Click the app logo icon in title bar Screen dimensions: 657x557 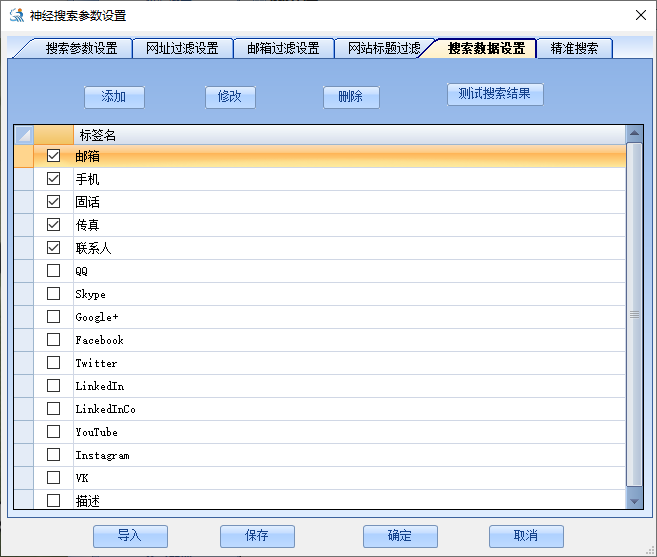coord(17,15)
